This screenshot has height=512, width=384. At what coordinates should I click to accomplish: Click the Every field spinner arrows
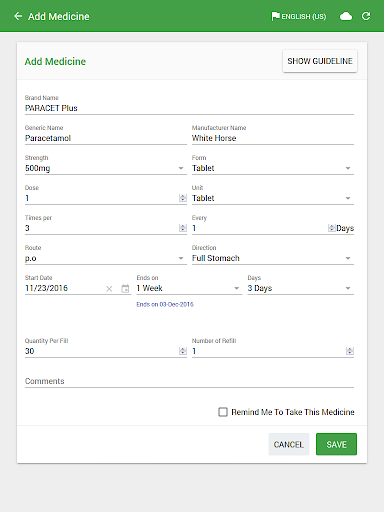(x=332, y=228)
